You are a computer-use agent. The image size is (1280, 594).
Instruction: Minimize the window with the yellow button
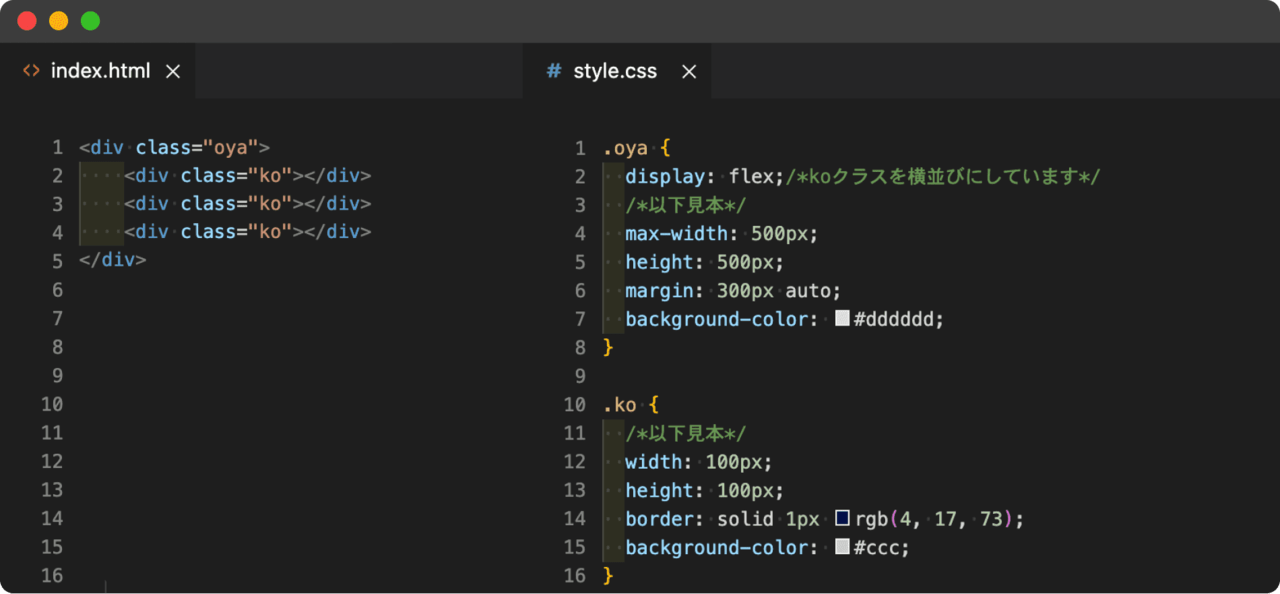[59, 21]
